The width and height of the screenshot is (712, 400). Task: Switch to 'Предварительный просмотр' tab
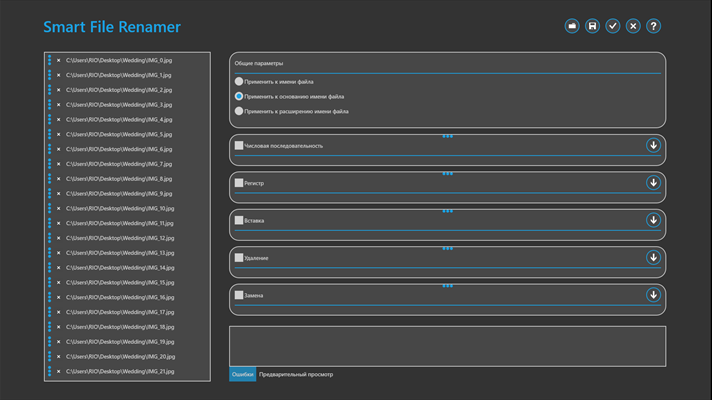pyautogui.click(x=296, y=375)
